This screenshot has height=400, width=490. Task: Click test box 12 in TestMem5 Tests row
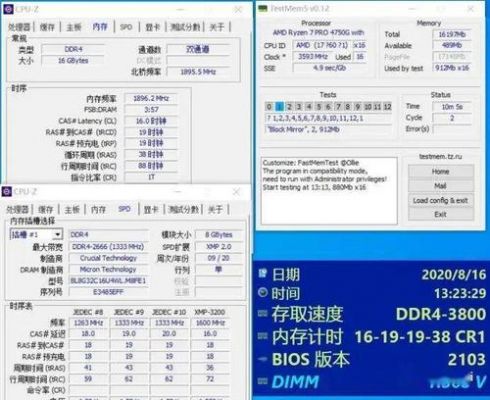coord(387,107)
